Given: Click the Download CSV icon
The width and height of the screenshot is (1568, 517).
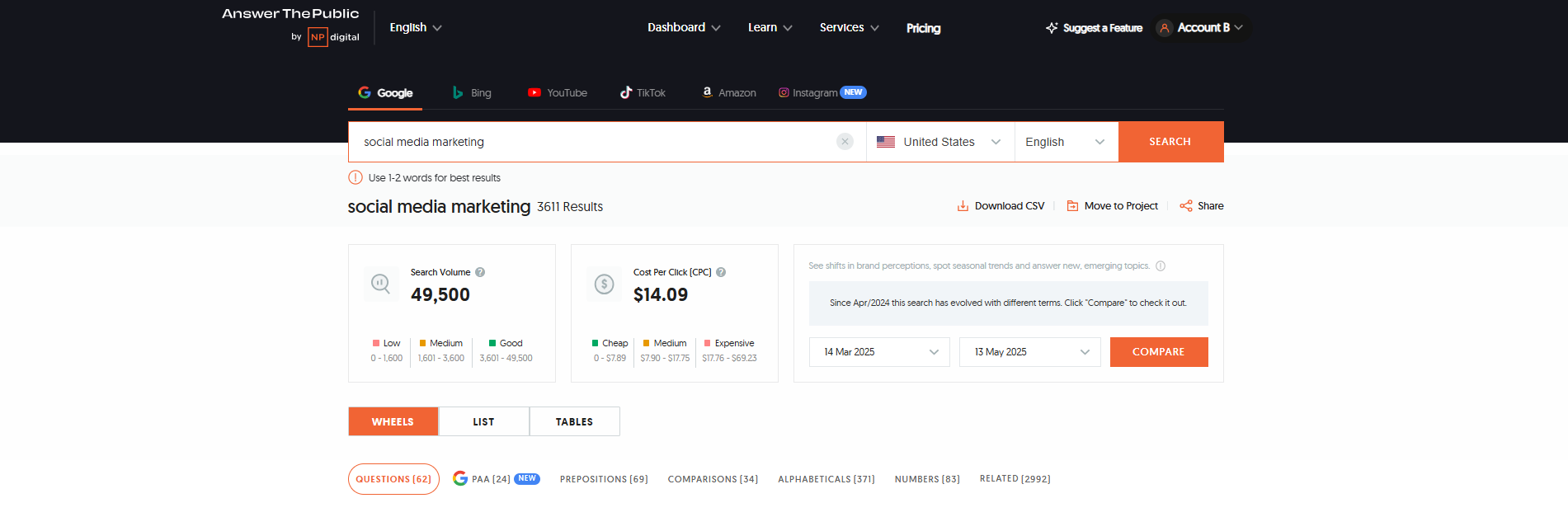Looking at the screenshot, I should [x=963, y=206].
